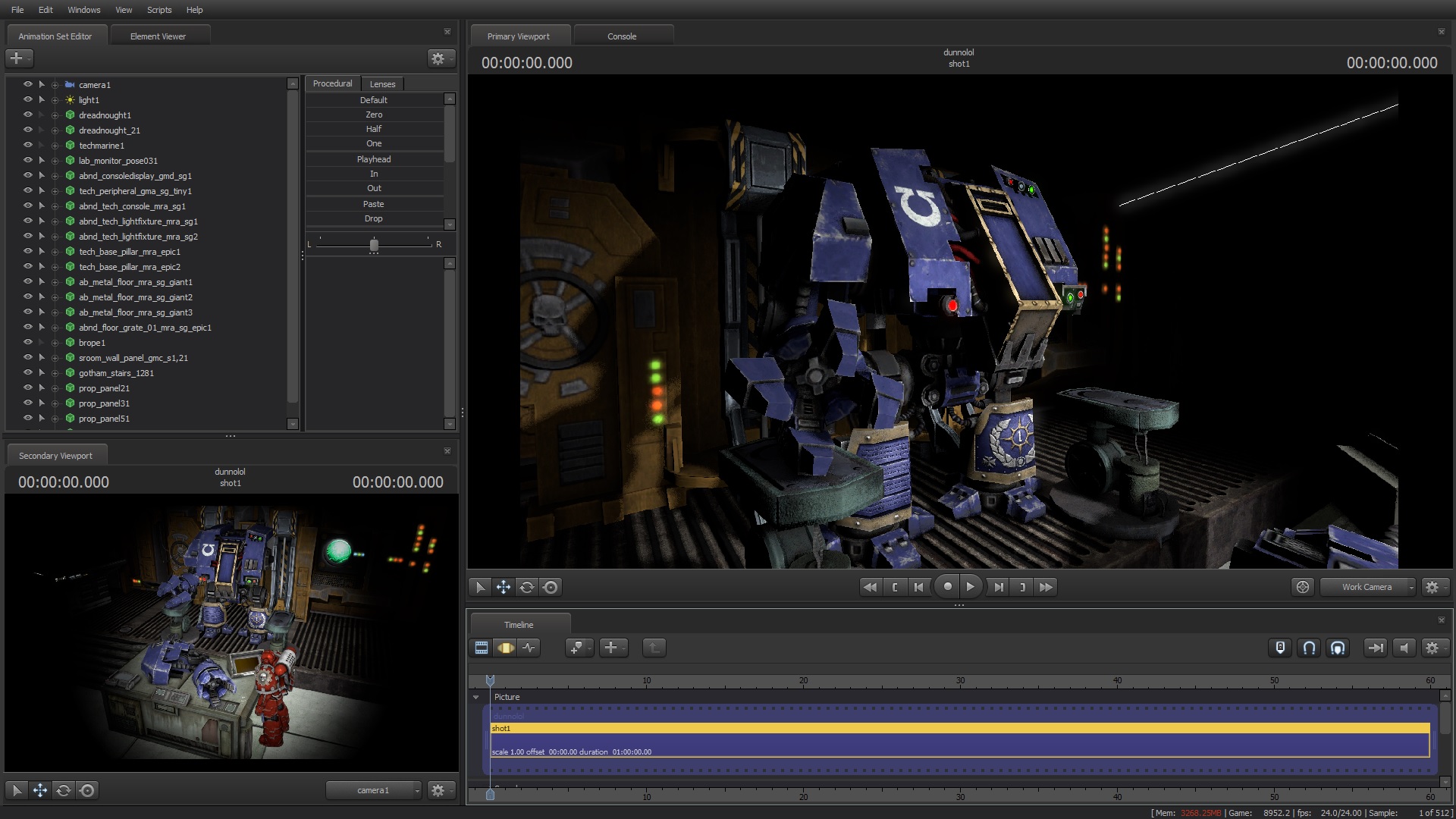Hide the camera1 animation set
Image resolution: width=1456 pixels, height=819 pixels.
pyautogui.click(x=28, y=84)
